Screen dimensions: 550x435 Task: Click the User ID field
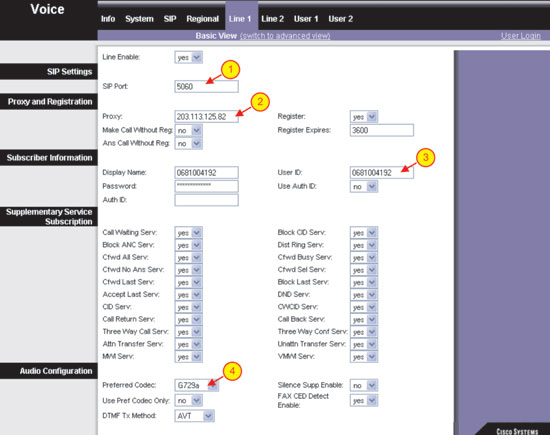point(382,173)
